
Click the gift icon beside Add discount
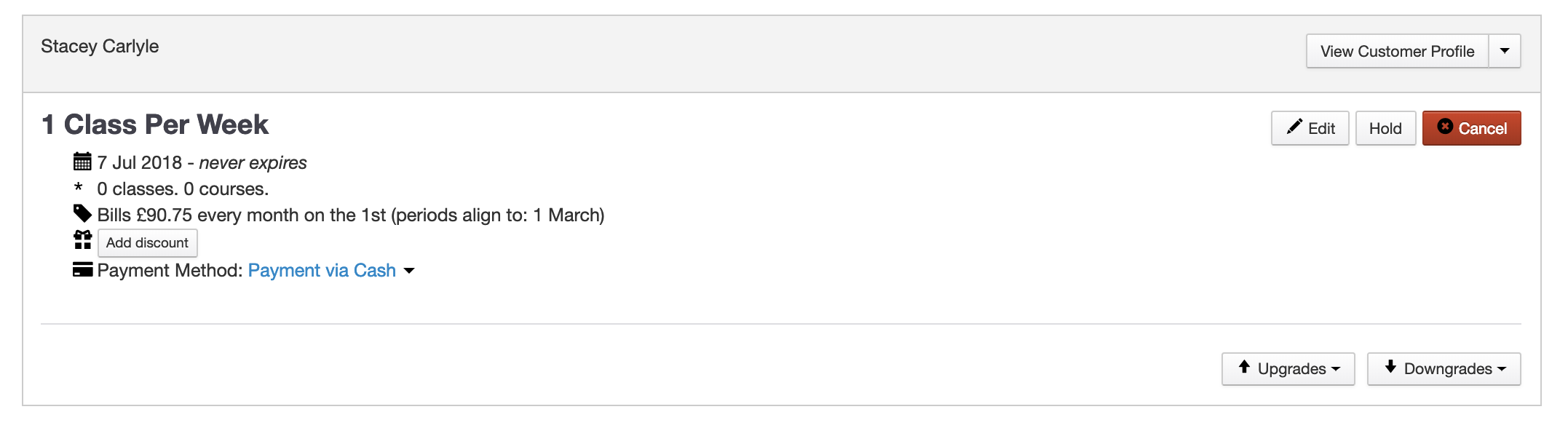pos(82,240)
